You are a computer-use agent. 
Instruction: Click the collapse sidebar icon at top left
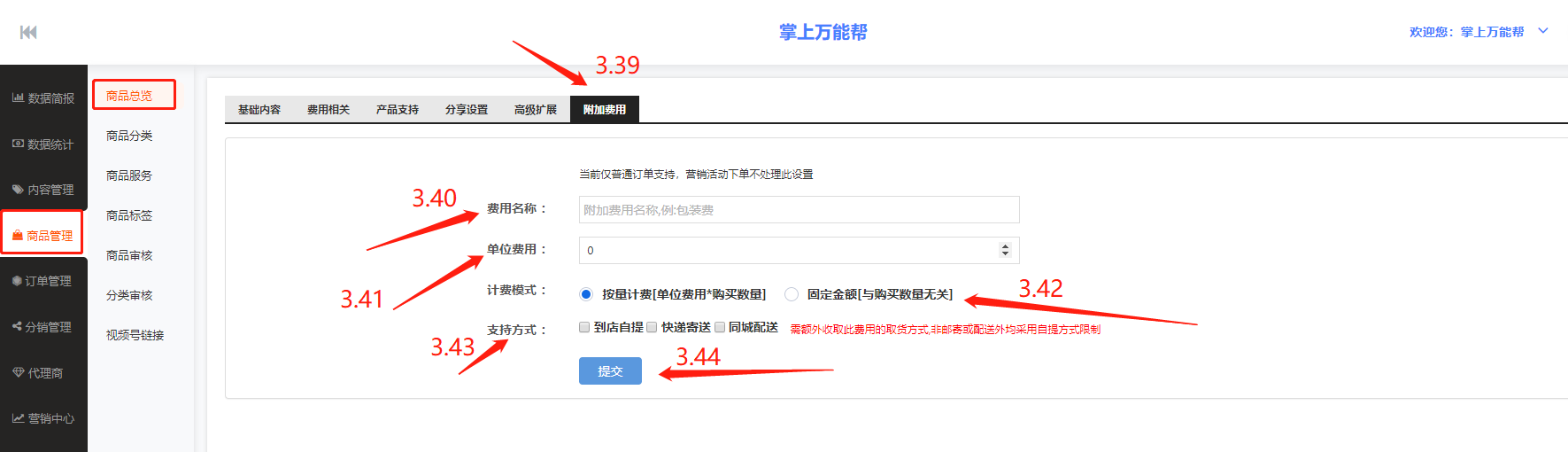tap(28, 33)
